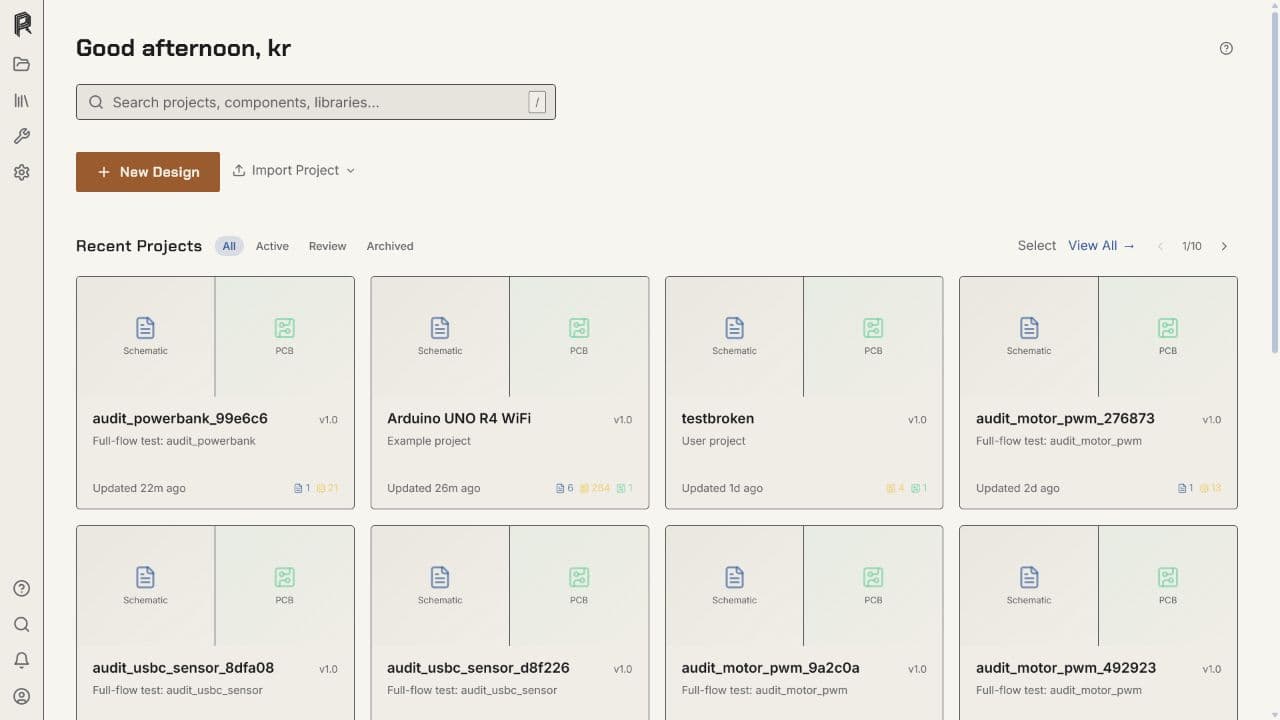This screenshot has width=1280, height=720.
Task: Open Schematic icon of testbroken project
Action: coord(734,328)
